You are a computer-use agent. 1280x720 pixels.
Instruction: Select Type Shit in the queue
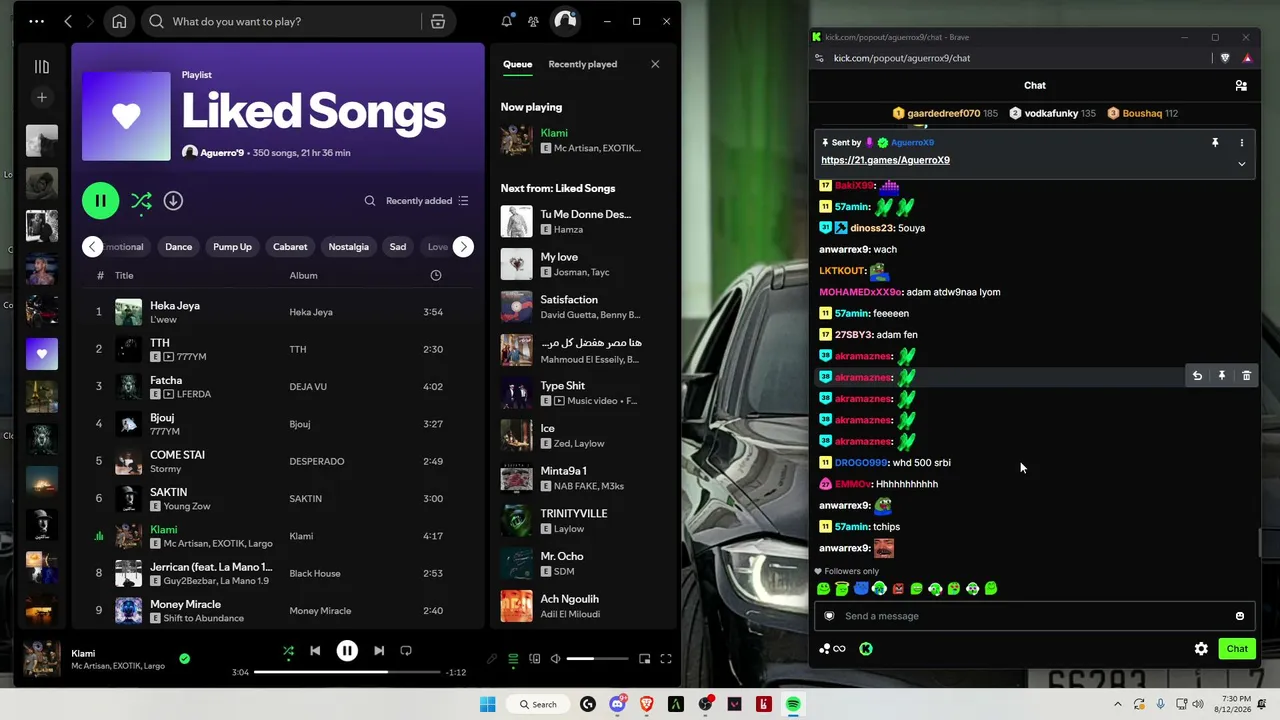pos(584,392)
